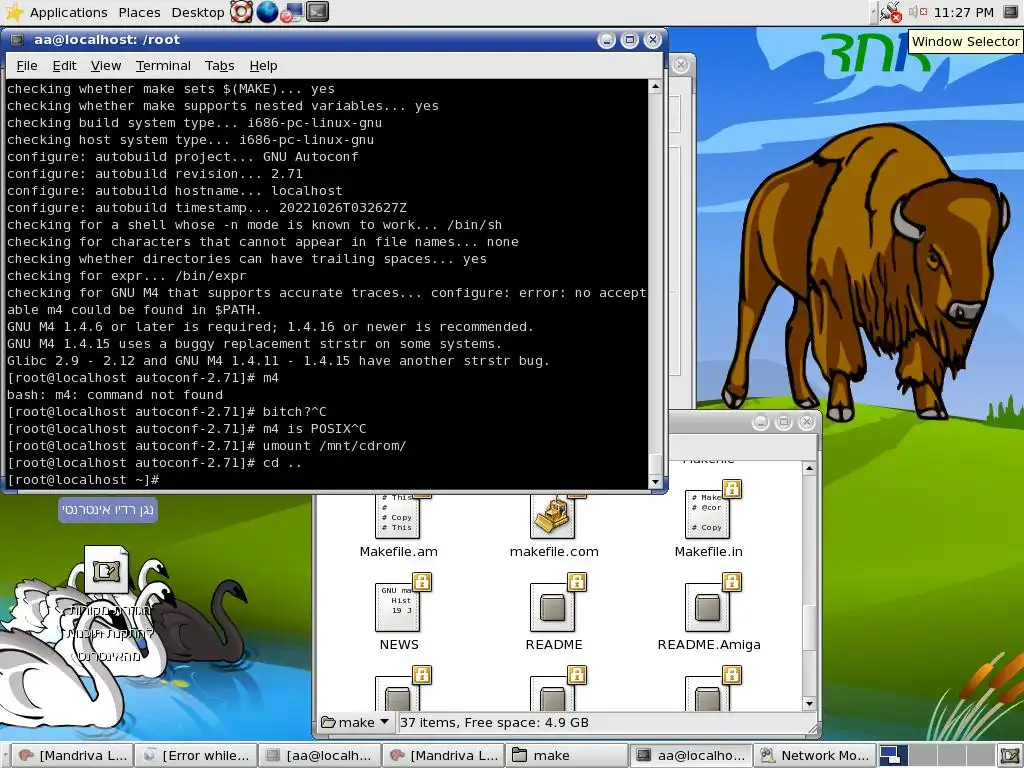Click the bottom-right panel desktop icon
Screen dimensions: 1024x768
(1009, 756)
